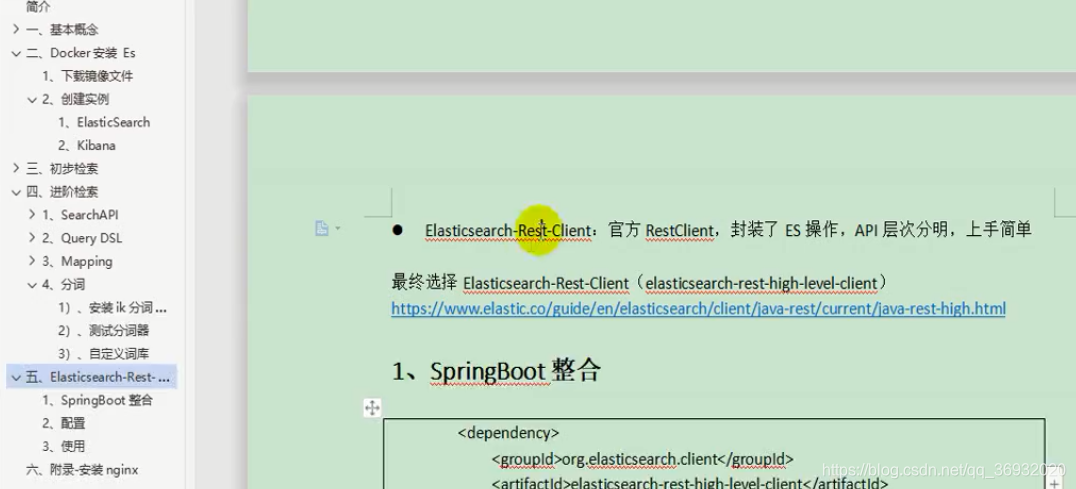Expand the 一、基本概念 chevron
Screen dimensions: 1076x489
point(16,29)
